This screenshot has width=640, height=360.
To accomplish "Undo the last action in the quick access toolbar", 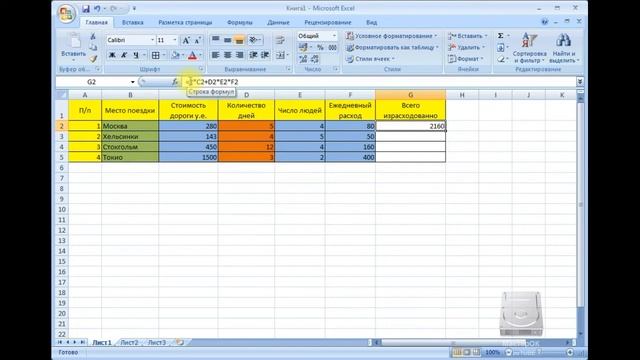I will [x=97, y=8].
